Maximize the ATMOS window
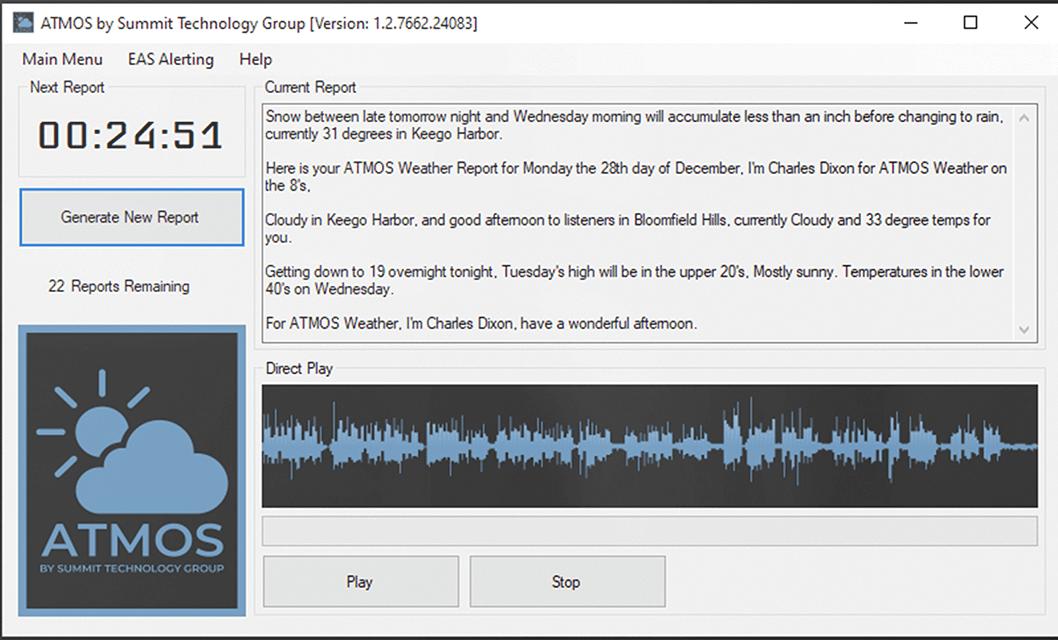Viewport: 1058px width, 640px height. 970,23
